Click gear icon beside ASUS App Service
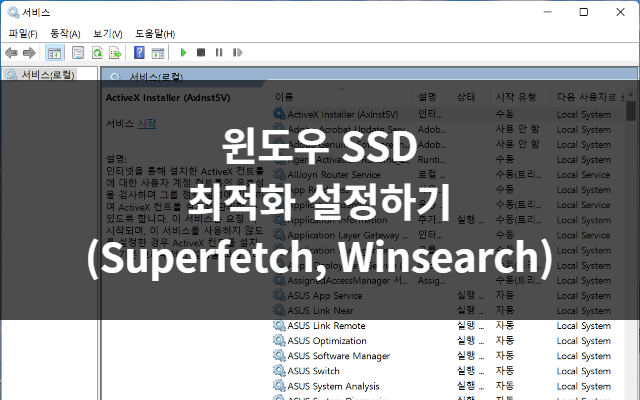640x400 pixels. (x=279, y=295)
